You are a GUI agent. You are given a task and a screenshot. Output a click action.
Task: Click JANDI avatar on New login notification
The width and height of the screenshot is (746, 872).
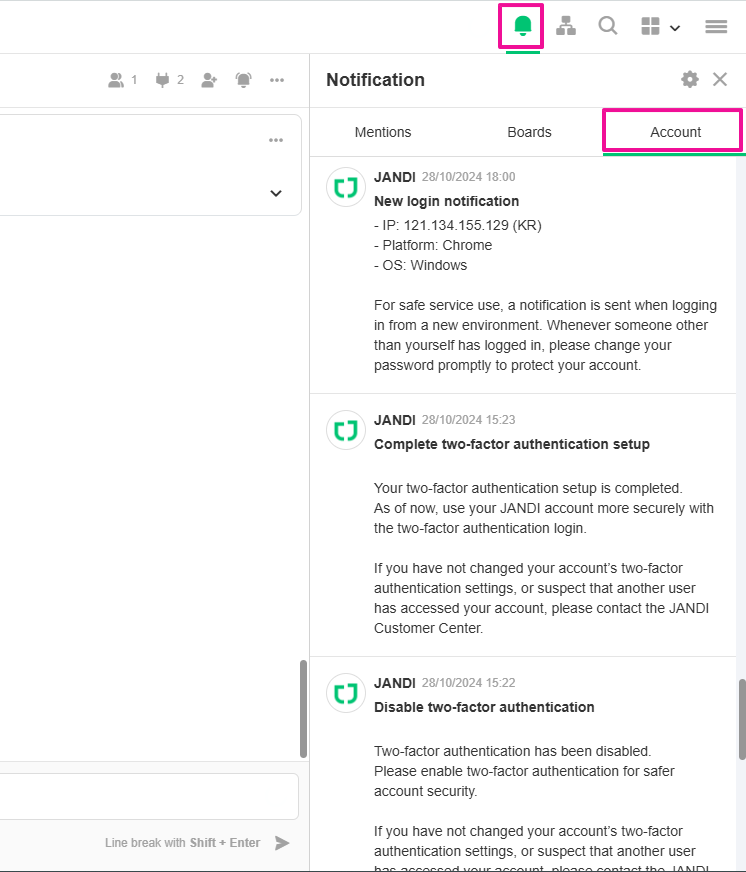click(345, 187)
